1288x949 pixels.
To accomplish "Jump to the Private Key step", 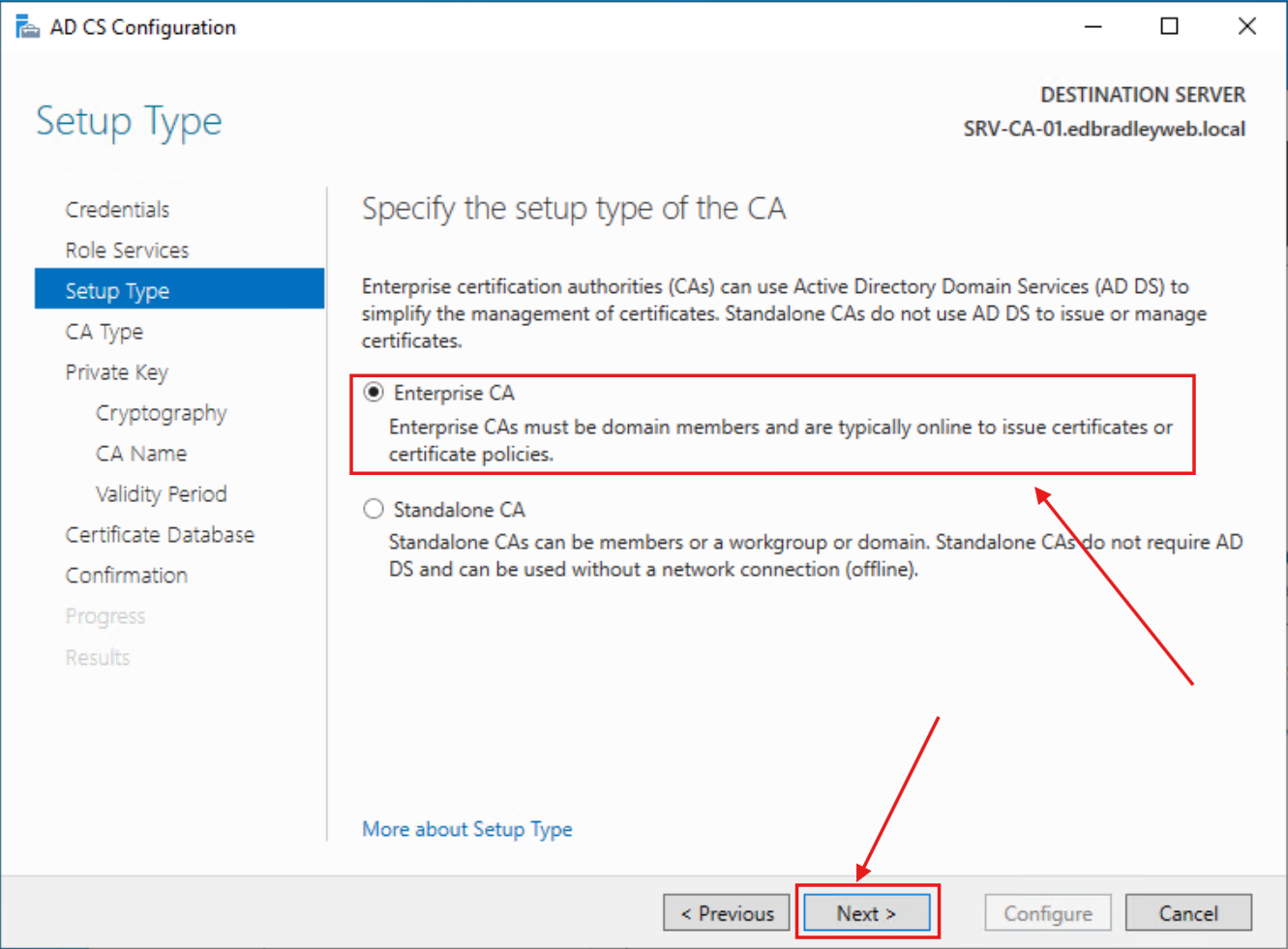I will [x=117, y=371].
